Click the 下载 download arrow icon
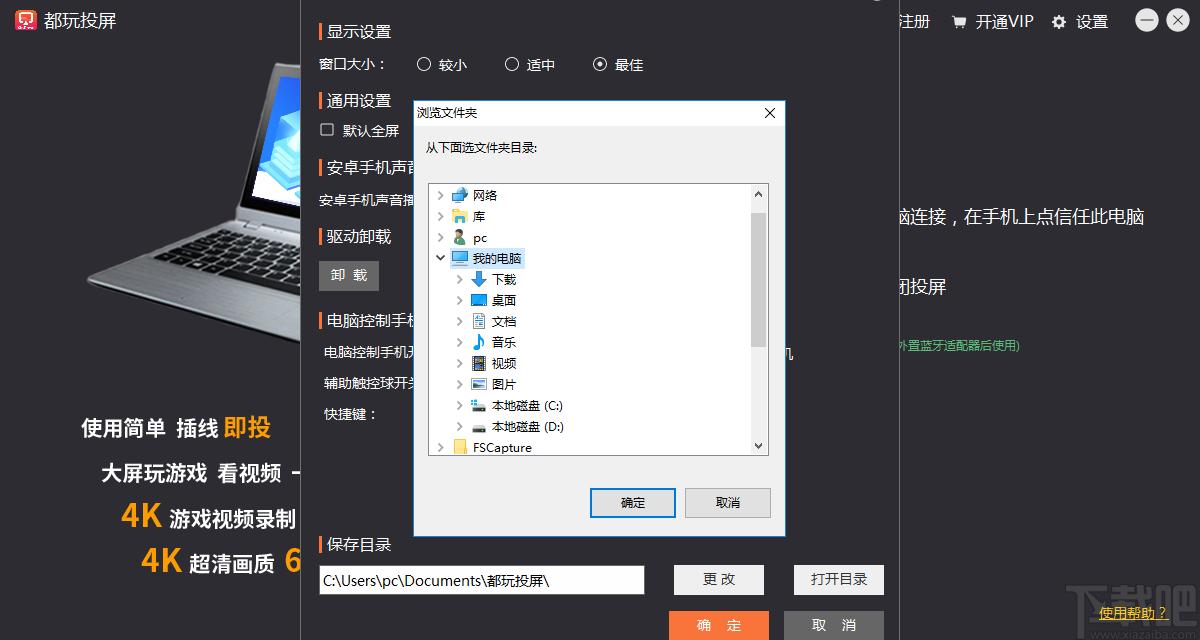Screen dimensions: 1200x640 tap(479, 279)
